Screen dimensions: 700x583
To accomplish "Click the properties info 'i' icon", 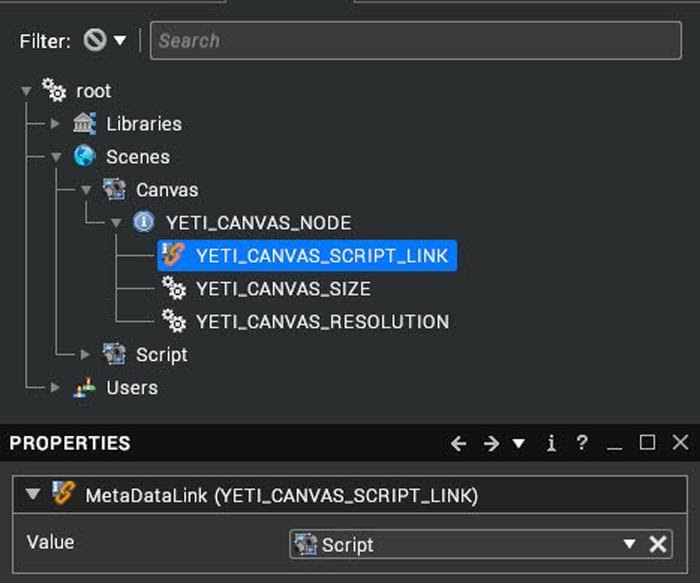I will coord(551,443).
